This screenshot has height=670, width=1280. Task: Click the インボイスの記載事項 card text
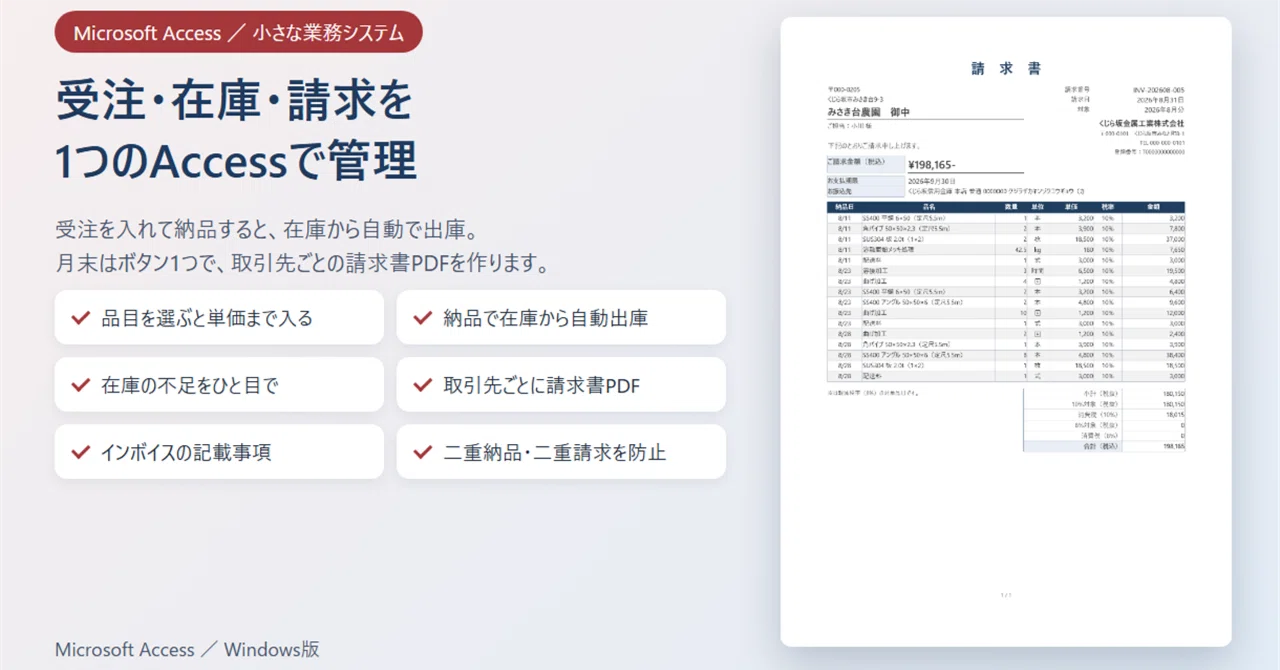186,452
